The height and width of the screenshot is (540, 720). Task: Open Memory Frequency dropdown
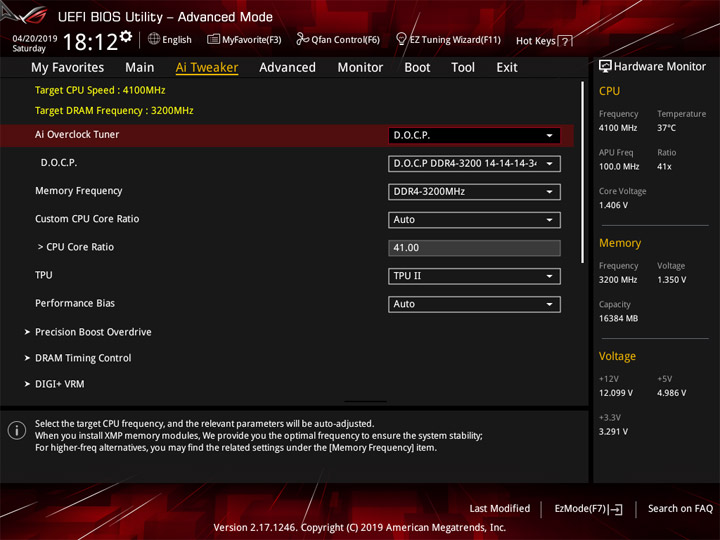[x=474, y=191]
